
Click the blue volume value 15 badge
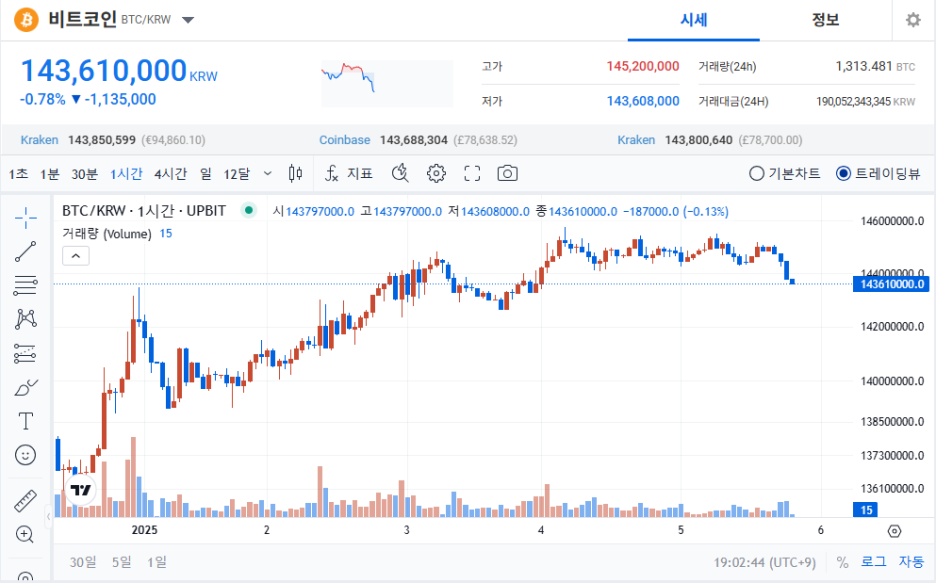point(866,510)
